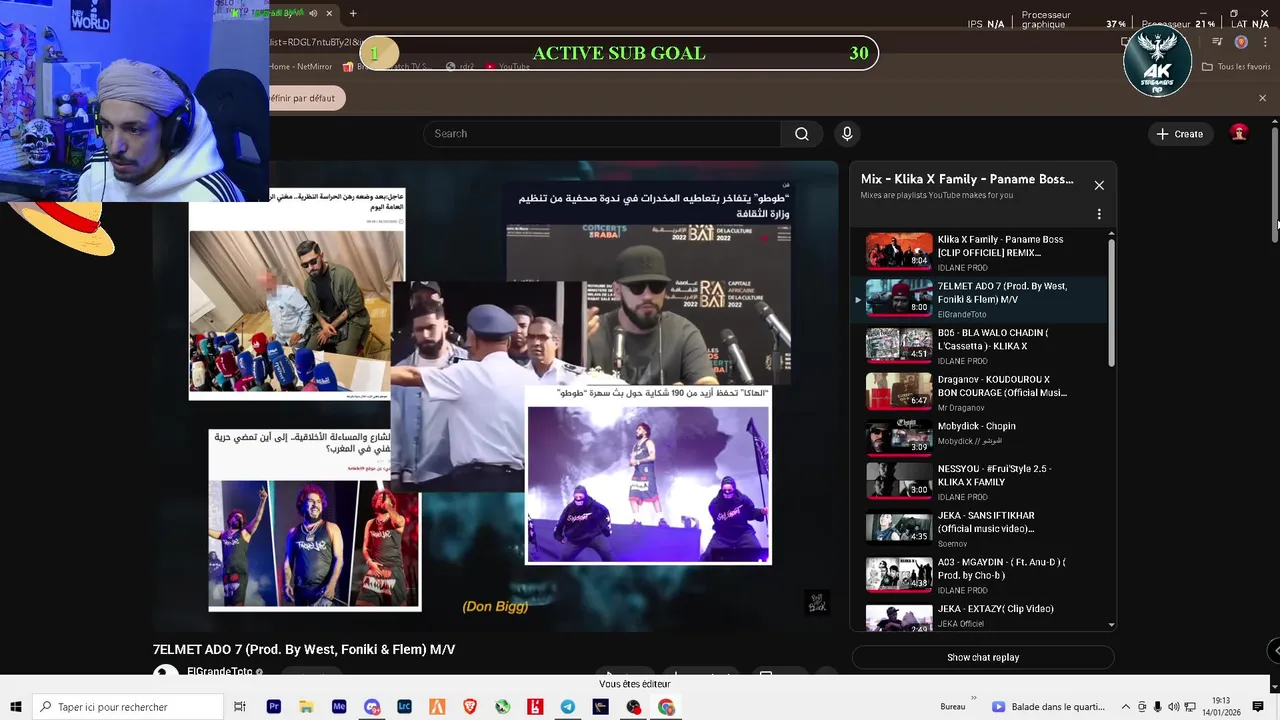Open the ElGrandeToto channel link

coord(220,672)
